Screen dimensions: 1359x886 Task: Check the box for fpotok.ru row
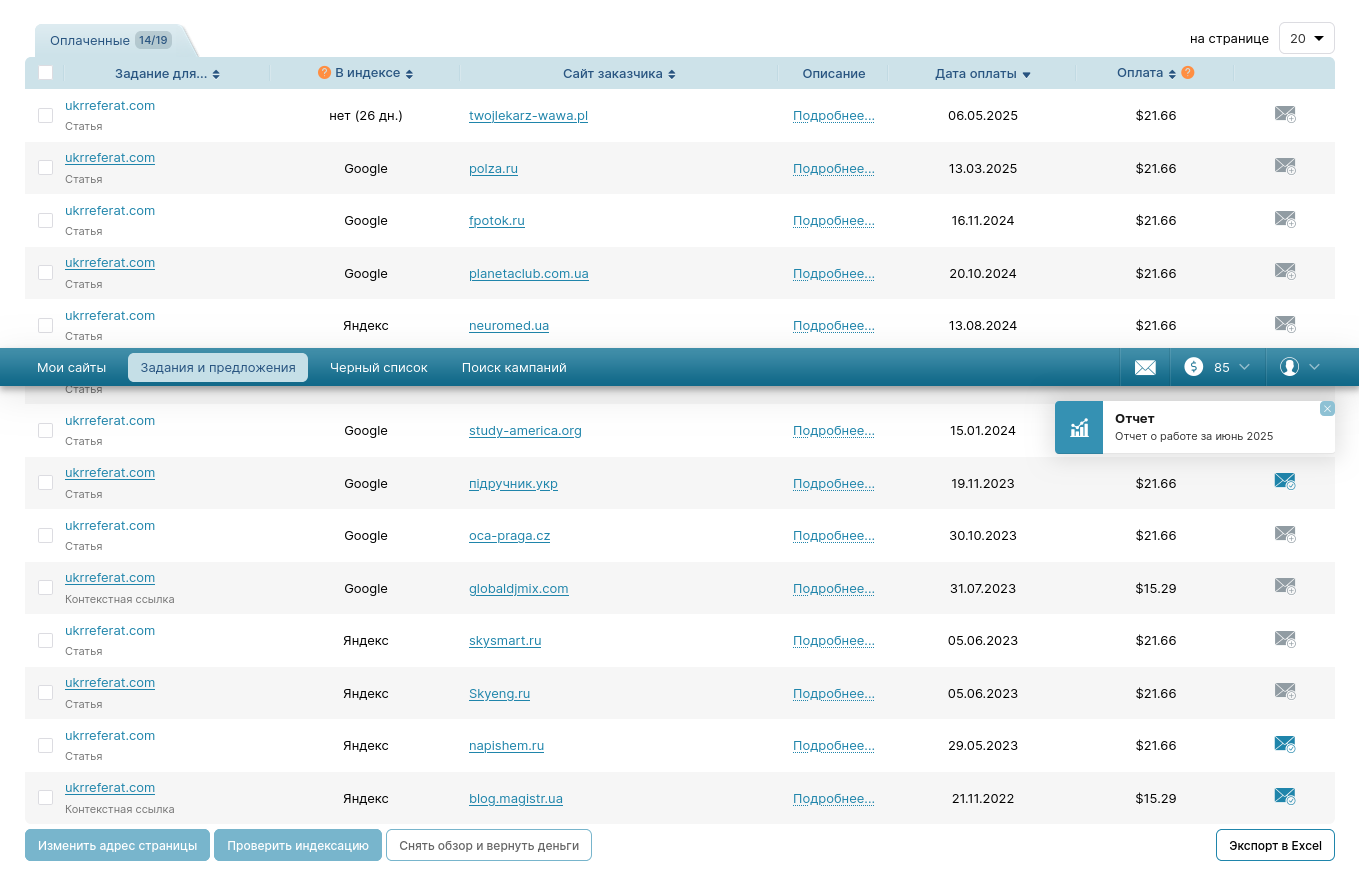coord(45,220)
